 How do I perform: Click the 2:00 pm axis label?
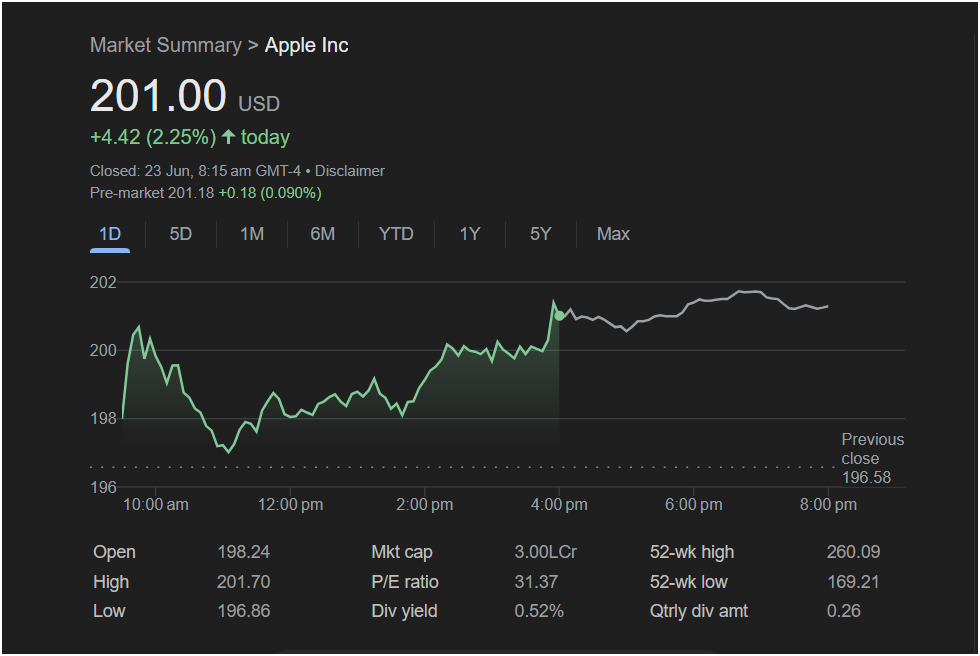[424, 505]
